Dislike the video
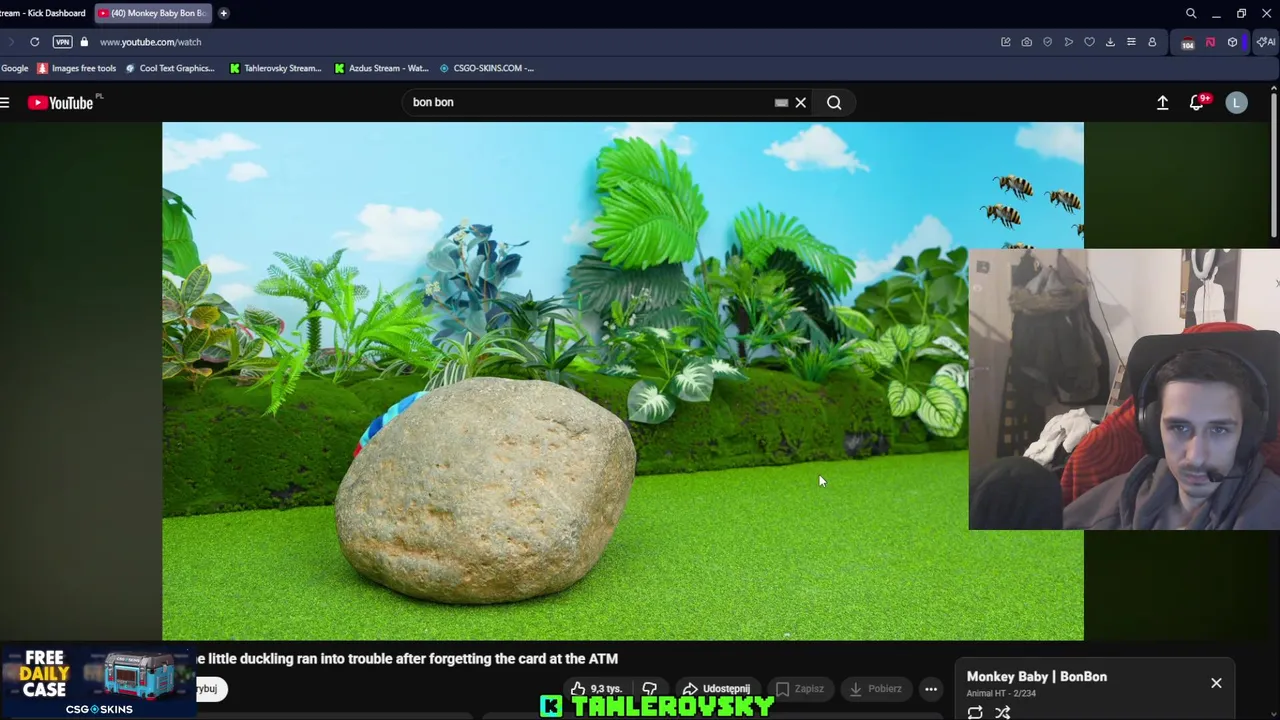 [x=650, y=688]
